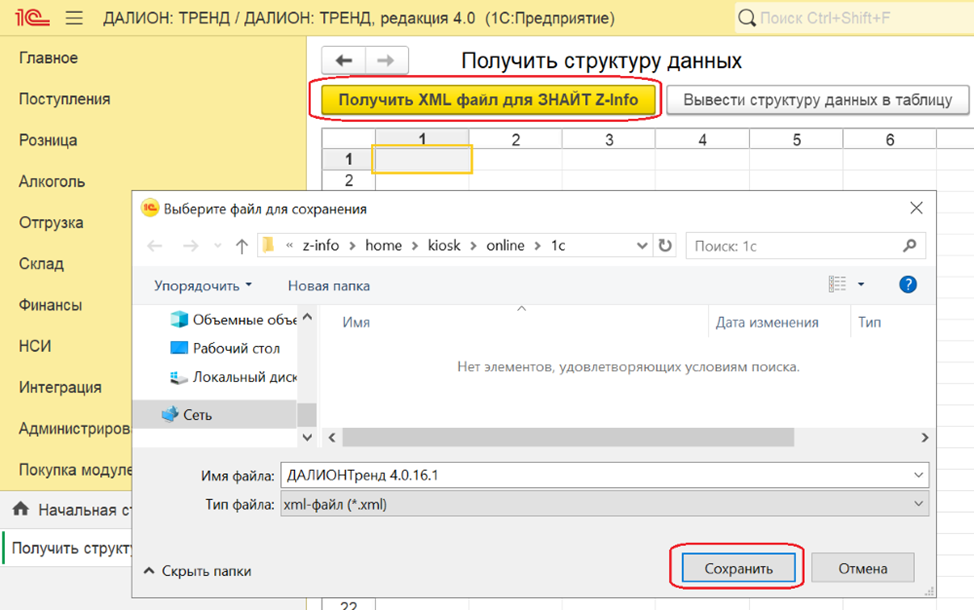This screenshot has width=974, height=610.
Task: Click the search magnifier in dialog
Action: tap(909, 246)
